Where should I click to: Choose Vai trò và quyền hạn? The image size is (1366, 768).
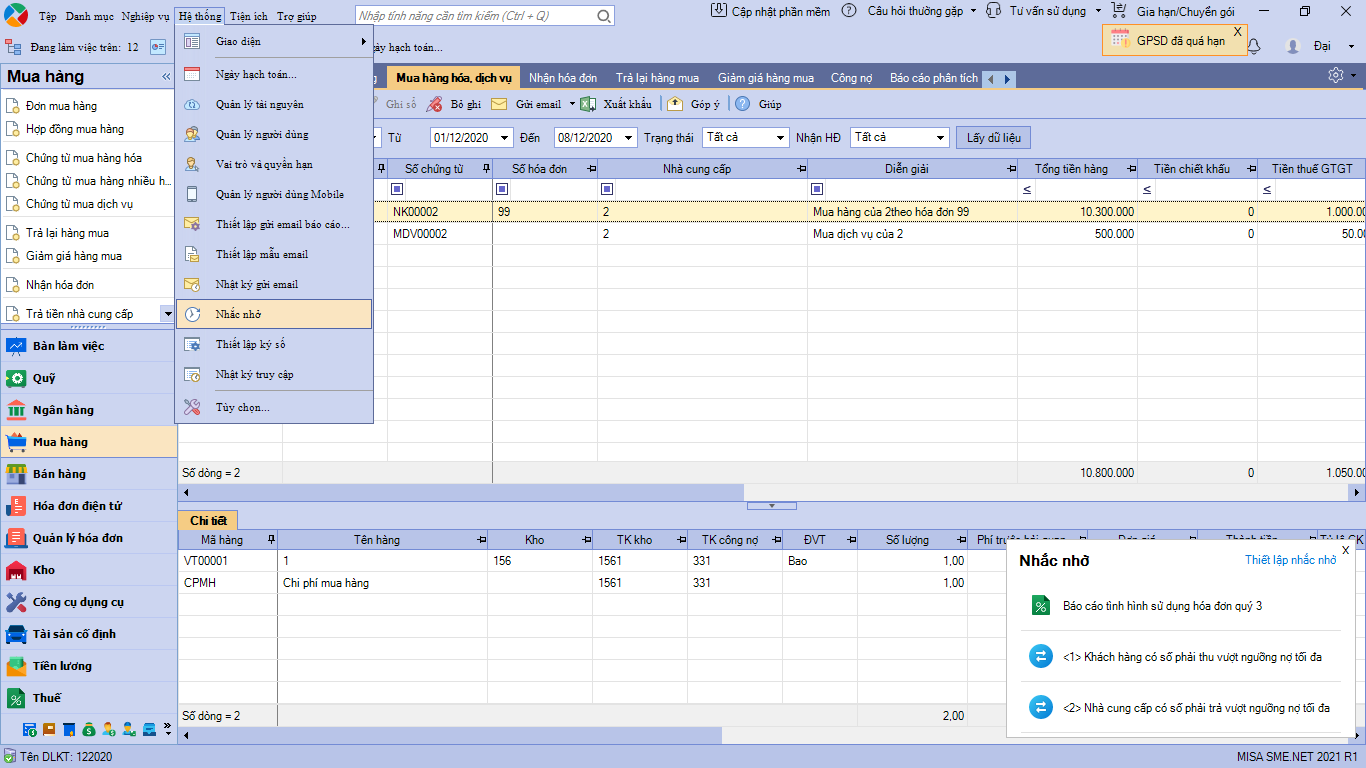[274, 164]
